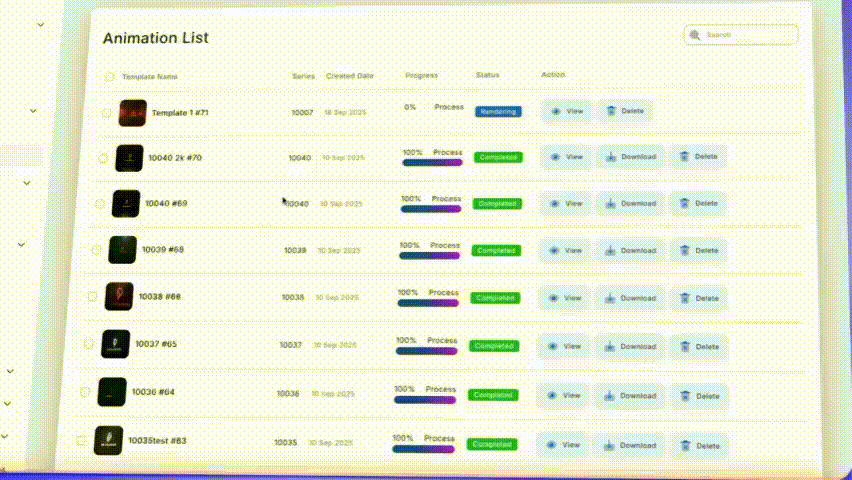Click the trash icon for 10035test #63
This screenshot has width=852, height=480.
point(685,445)
